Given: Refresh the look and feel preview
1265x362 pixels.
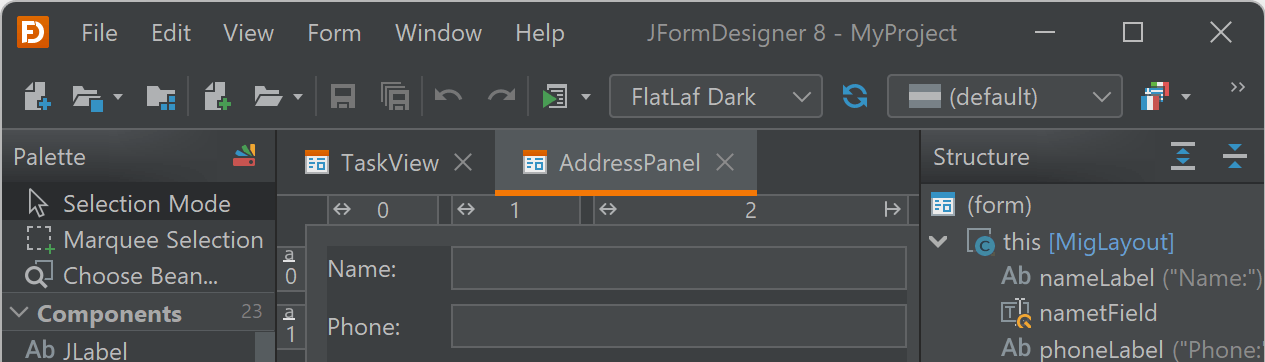Looking at the screenshot, I should coord(855,97).
